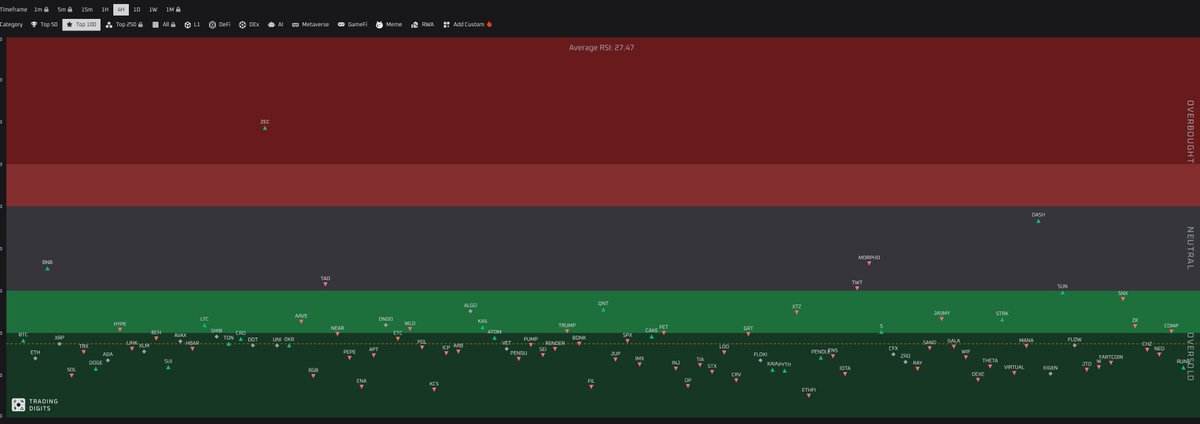Select the EIGEN marker
1200x424 pixels.
coord(1050,373)
